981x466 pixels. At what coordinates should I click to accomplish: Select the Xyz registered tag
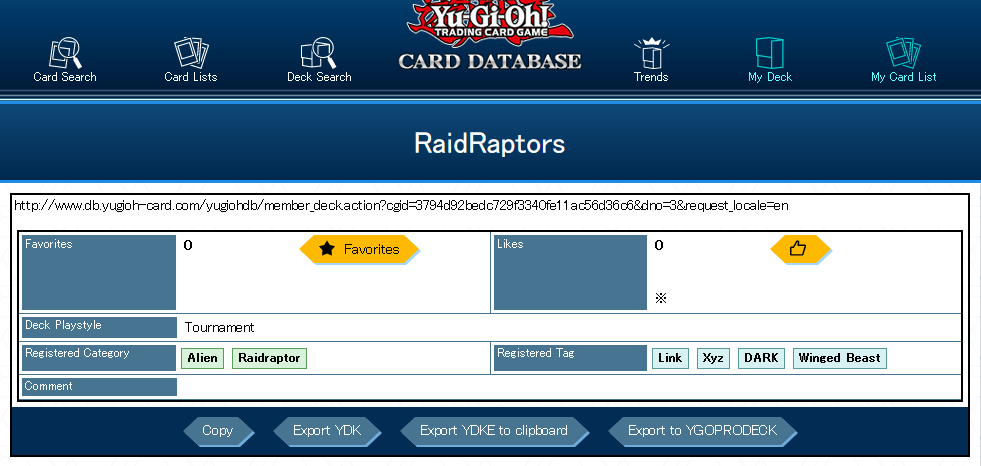(x=713, y=358)
